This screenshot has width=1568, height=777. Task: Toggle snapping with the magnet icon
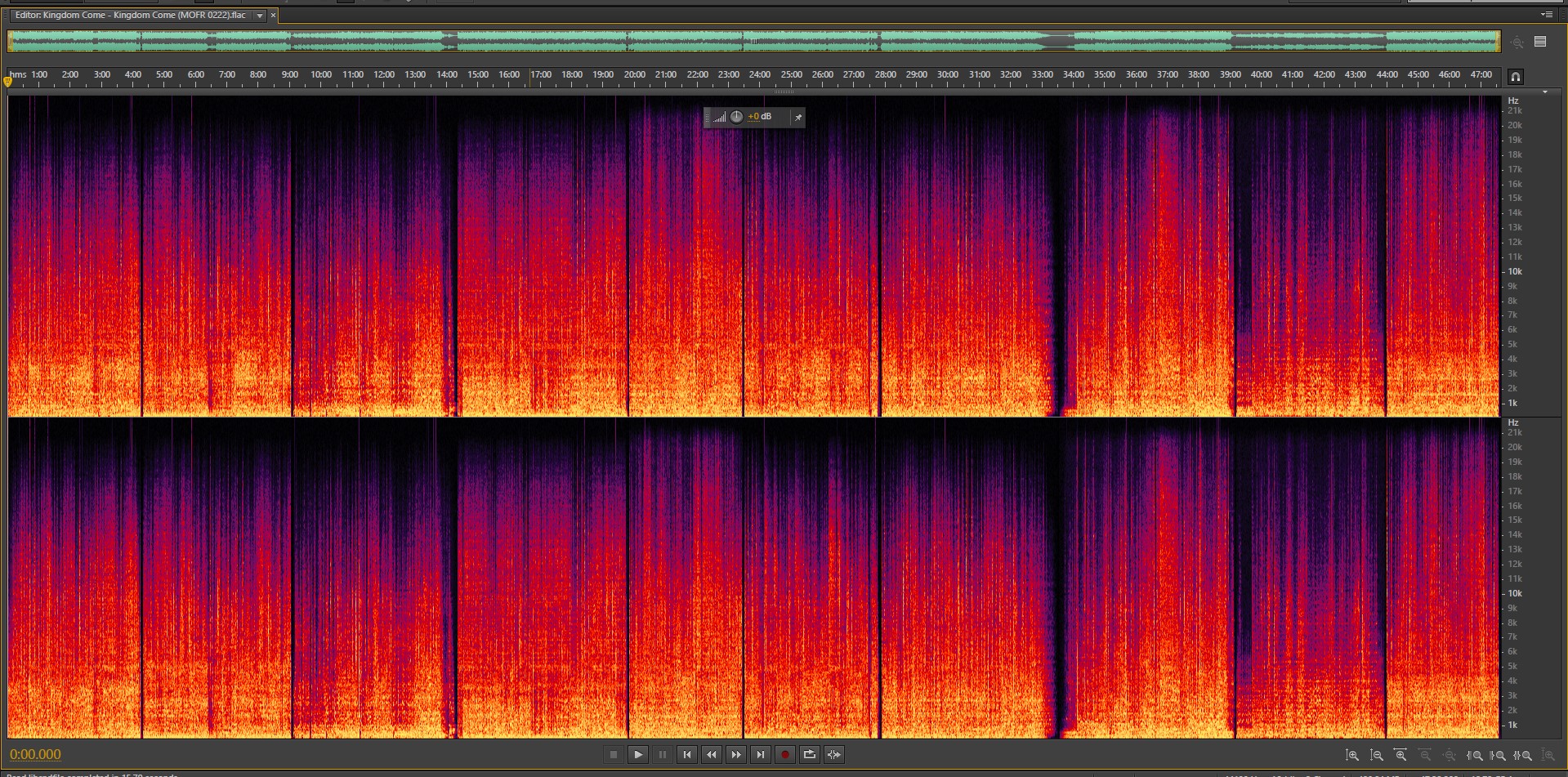1515,77
